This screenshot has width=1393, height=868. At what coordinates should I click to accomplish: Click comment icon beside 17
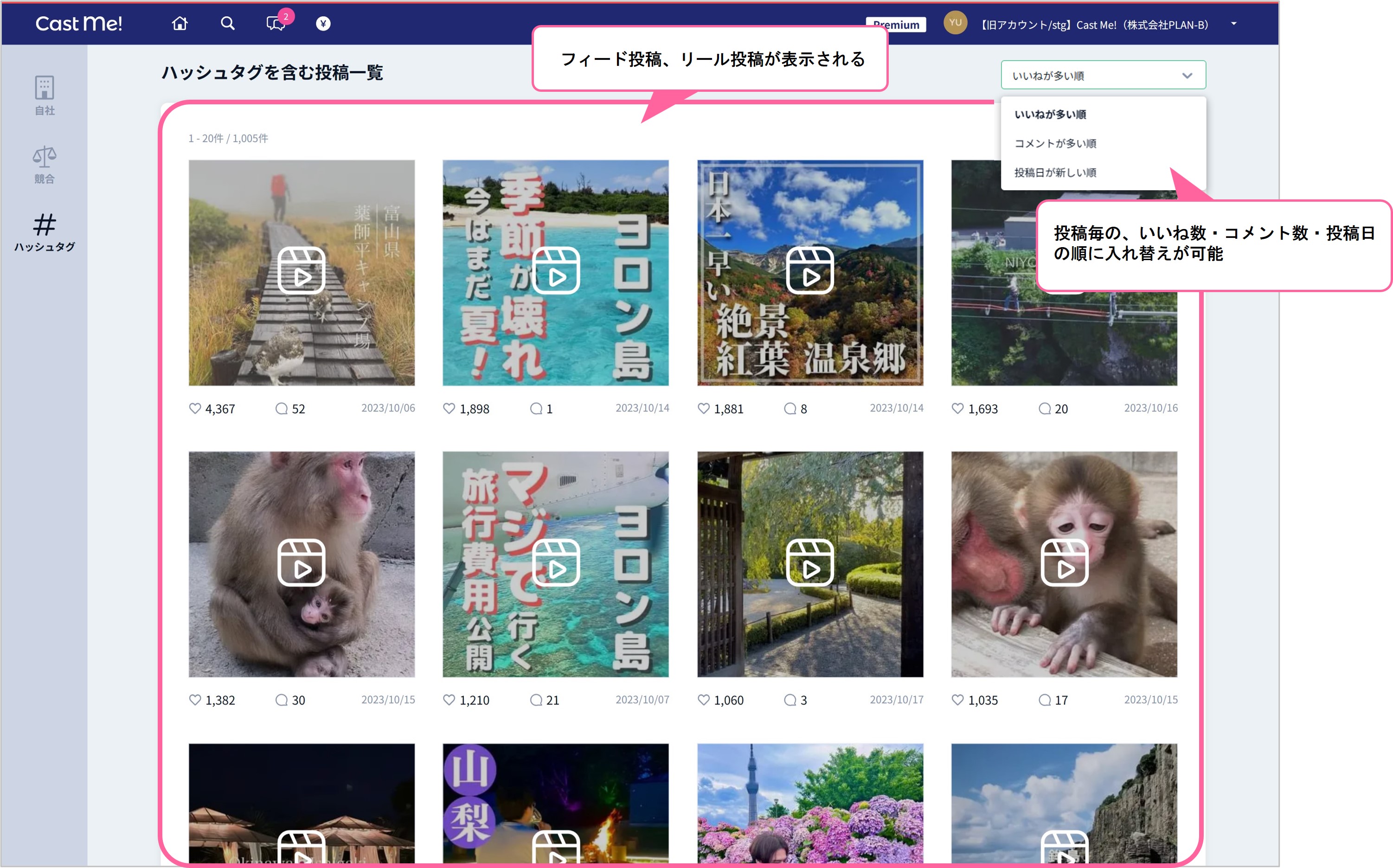(1045, 700)
